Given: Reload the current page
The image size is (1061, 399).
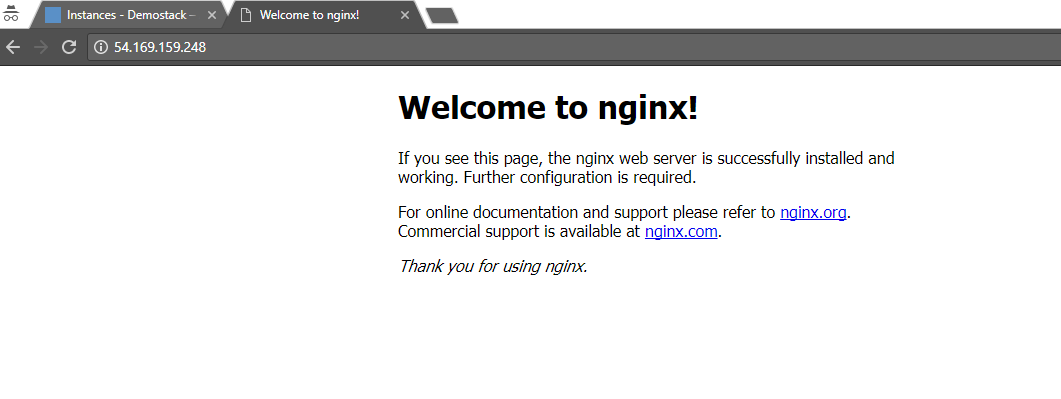Looking at the screenshot, I should click(68, 47).
